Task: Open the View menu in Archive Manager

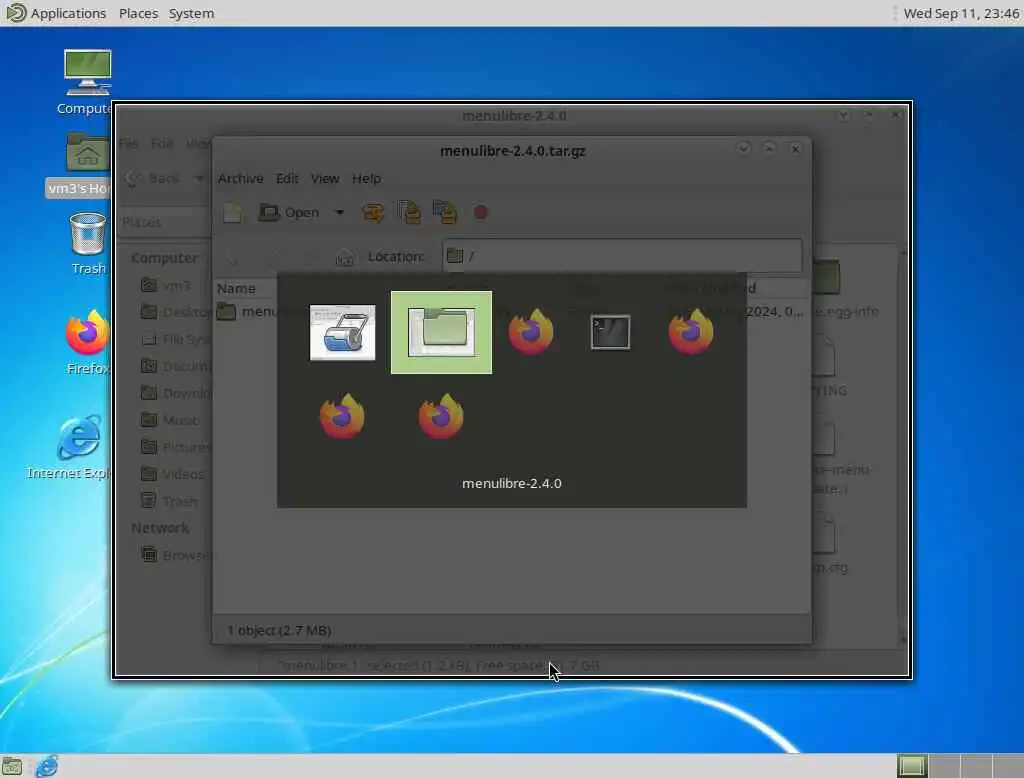Action: (x=325, y=178)
